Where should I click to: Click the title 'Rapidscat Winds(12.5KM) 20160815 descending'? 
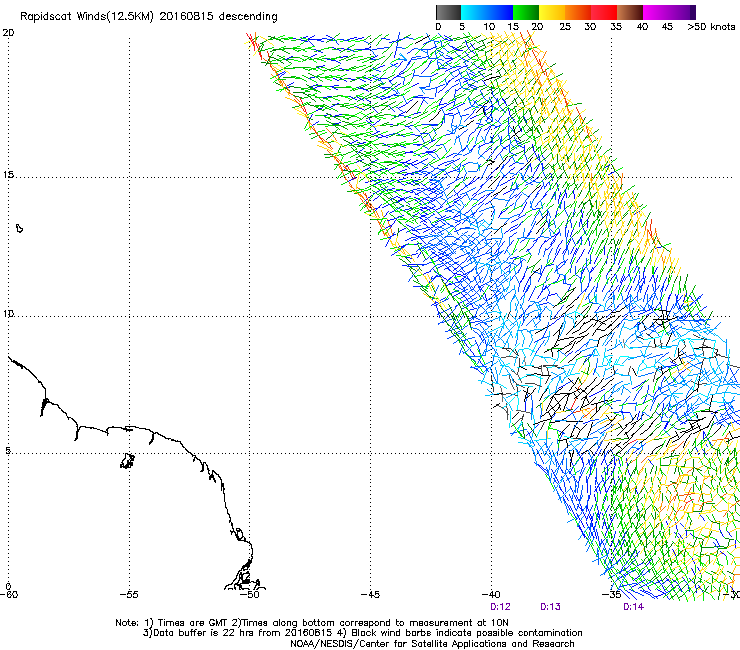click(149, 17)
